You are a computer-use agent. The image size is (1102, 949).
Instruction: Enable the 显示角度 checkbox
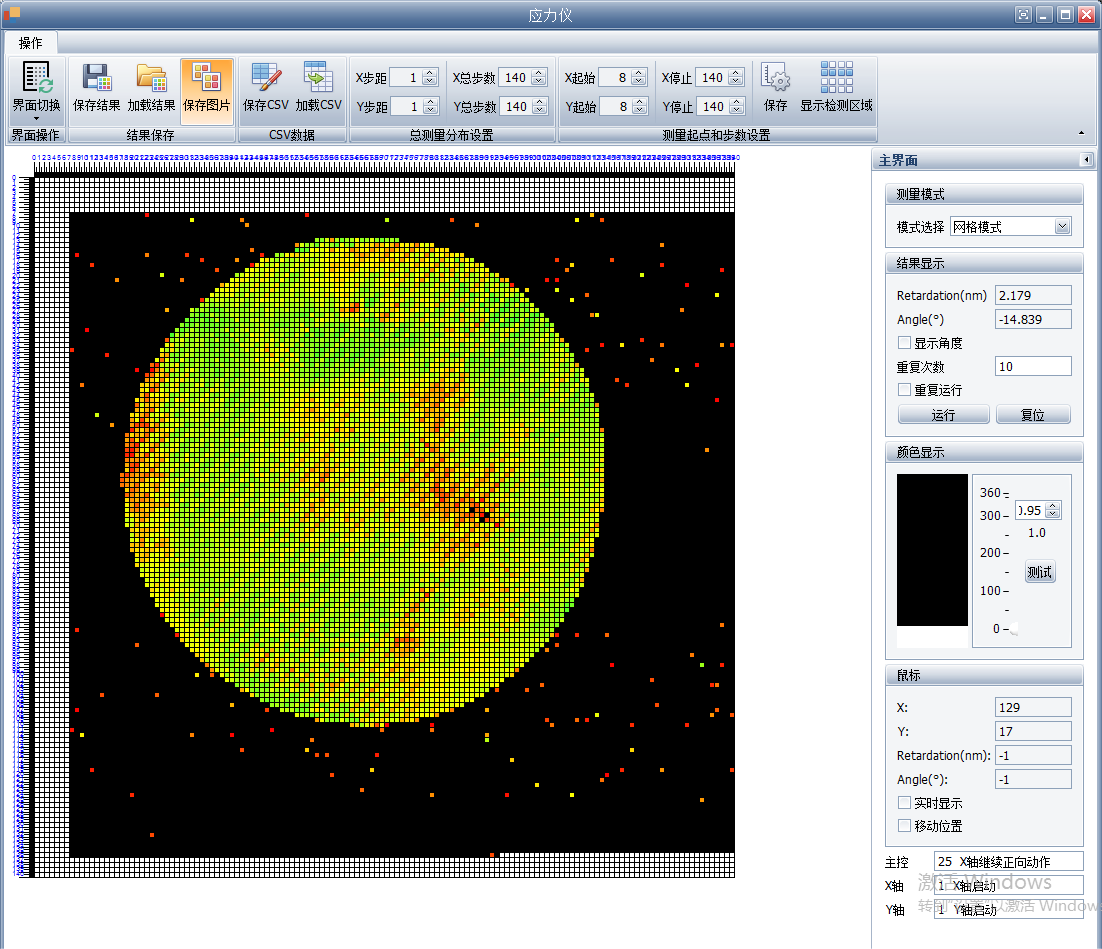(x=905, y=343)
